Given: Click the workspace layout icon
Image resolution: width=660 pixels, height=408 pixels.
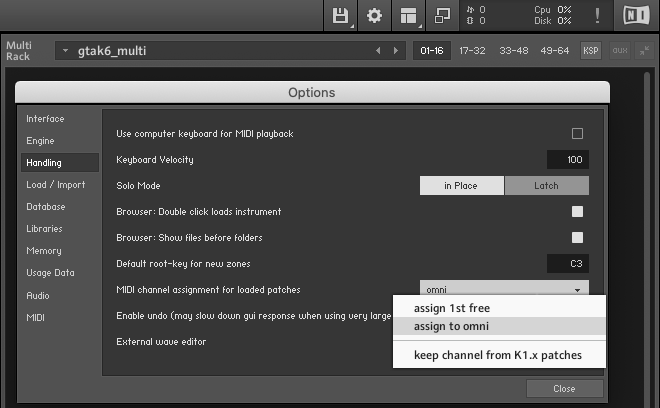Looking at the screenshot, I should point(408,16).
